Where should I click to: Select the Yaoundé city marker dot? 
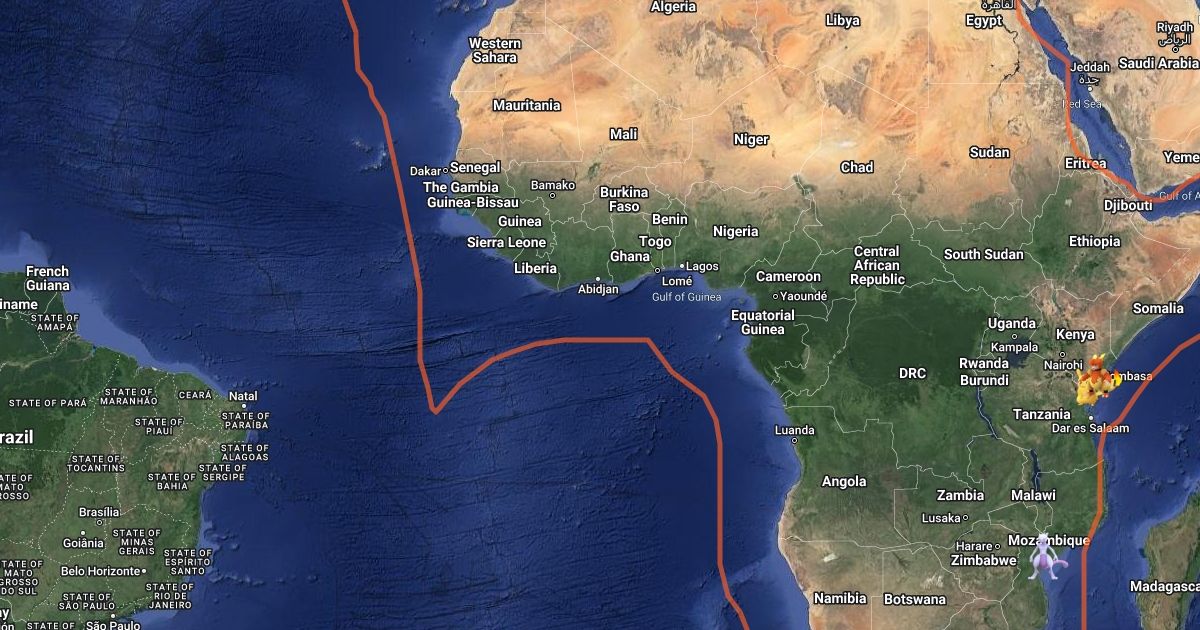click(775, 296)
